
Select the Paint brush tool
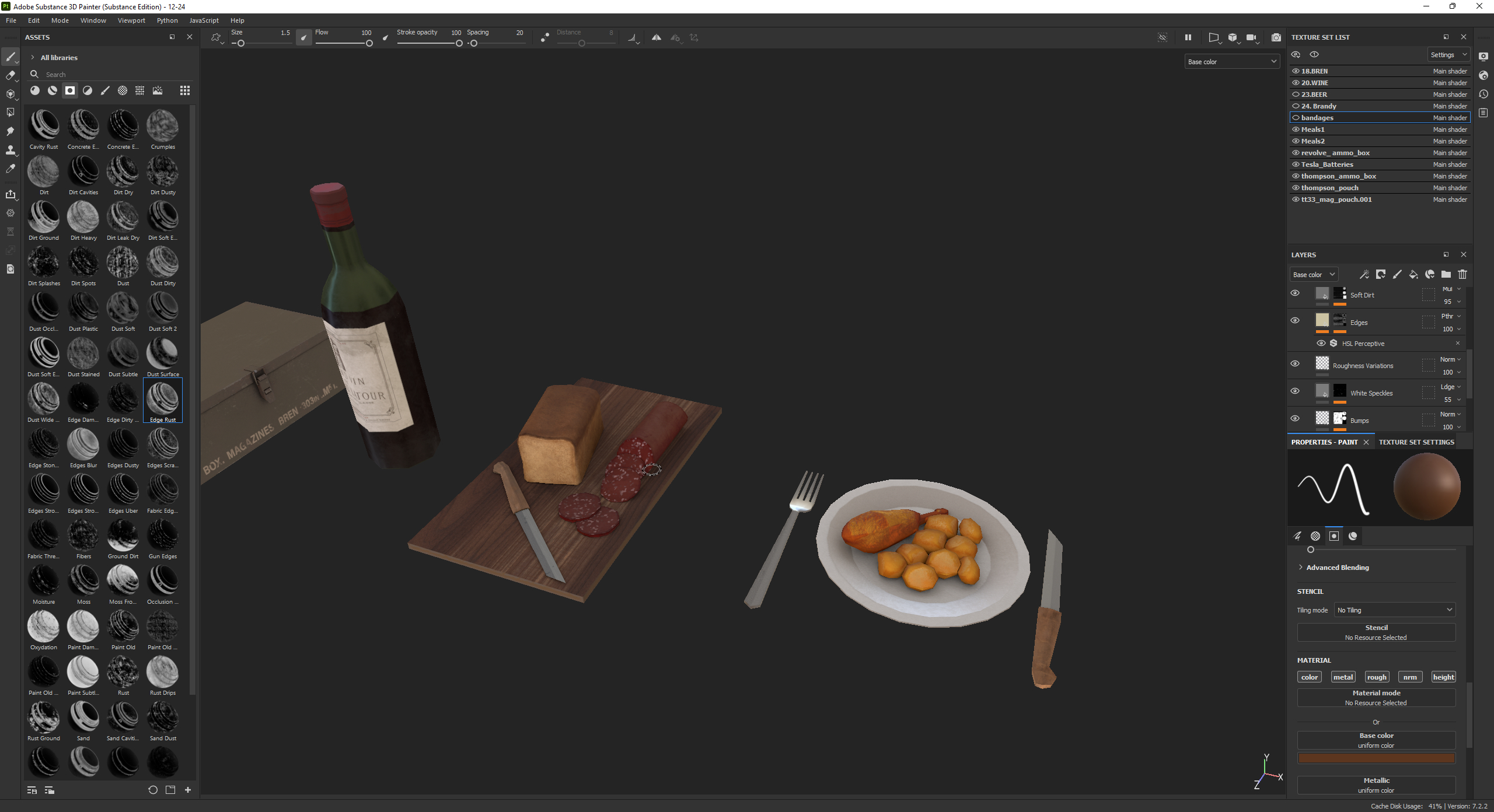[x=10, y=56]
